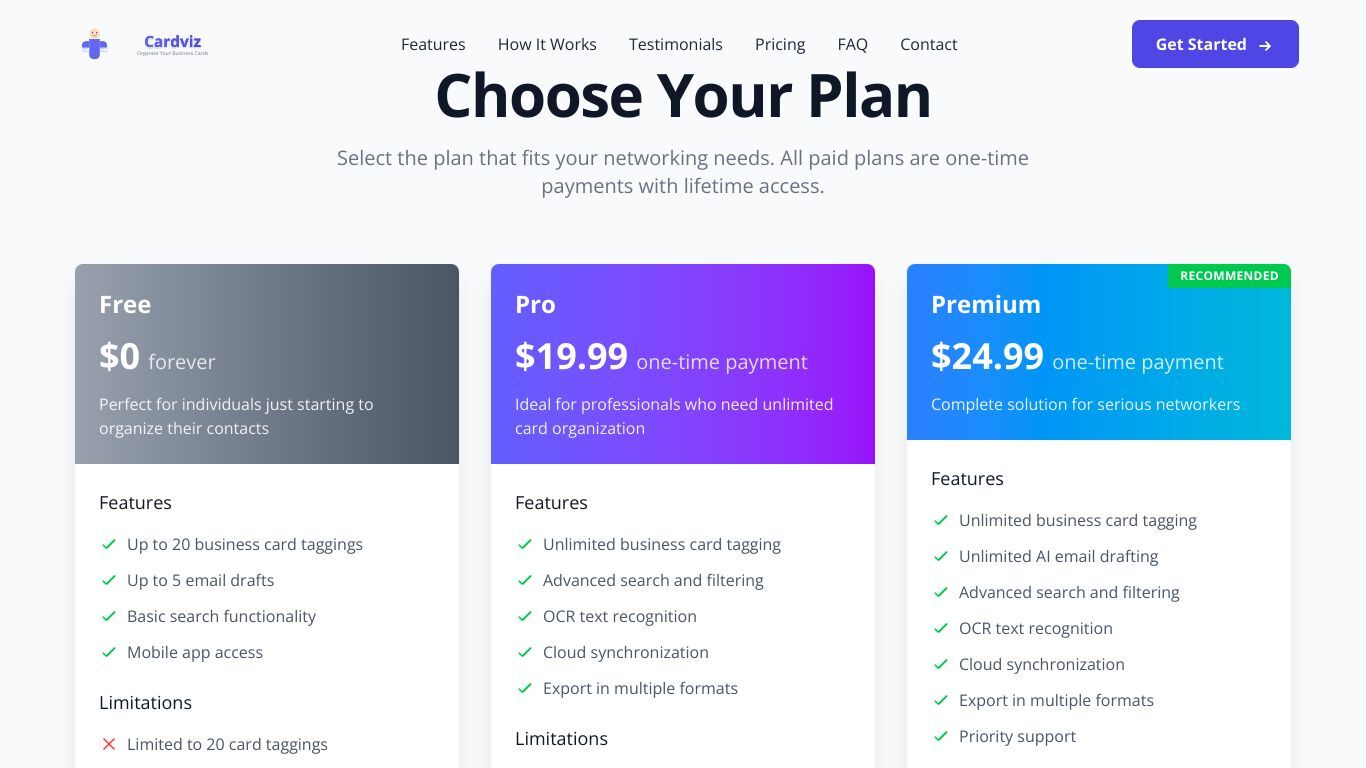Click the checkmark beside Pro OCR text recognition

(525, 616)
